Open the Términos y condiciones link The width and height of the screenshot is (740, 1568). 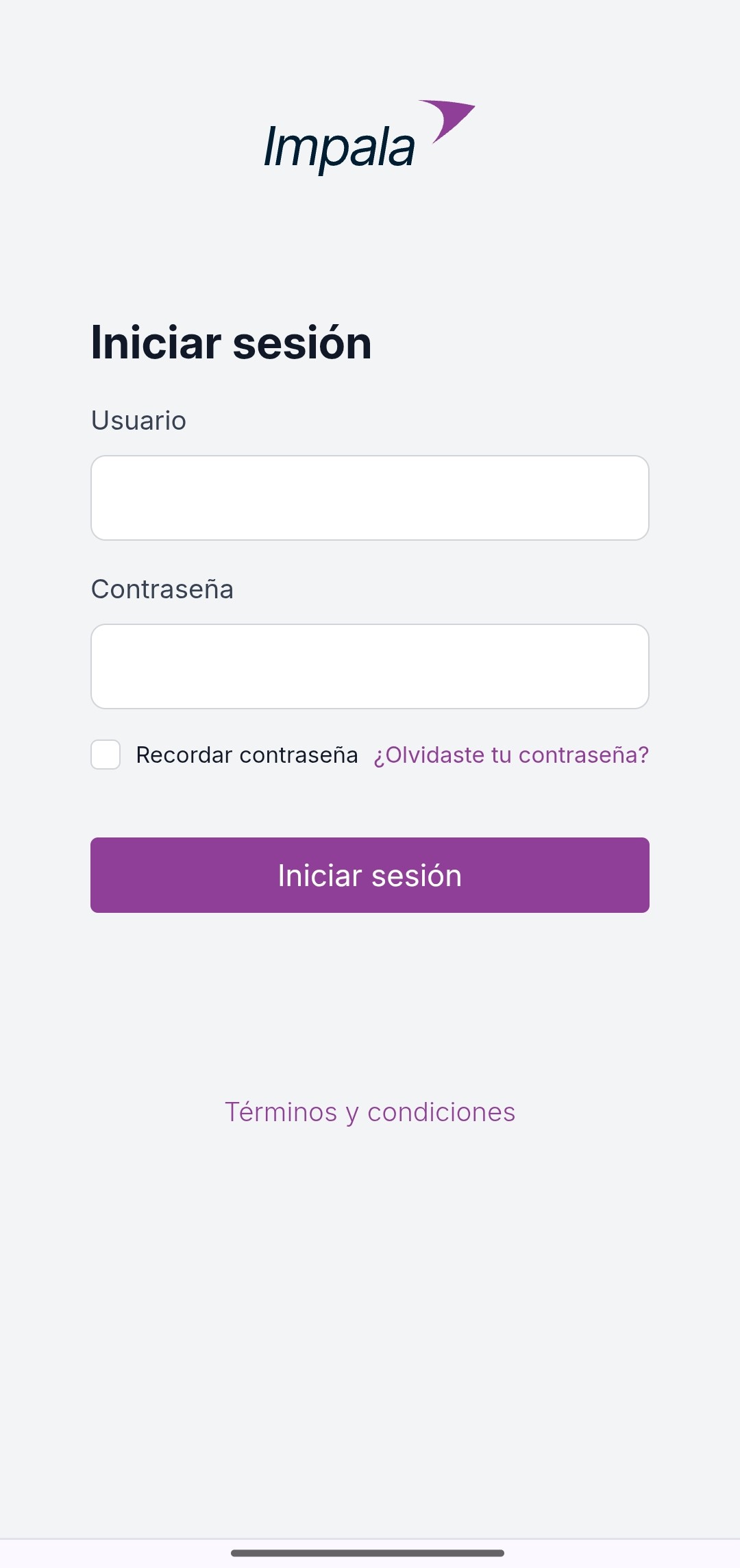370,1112
